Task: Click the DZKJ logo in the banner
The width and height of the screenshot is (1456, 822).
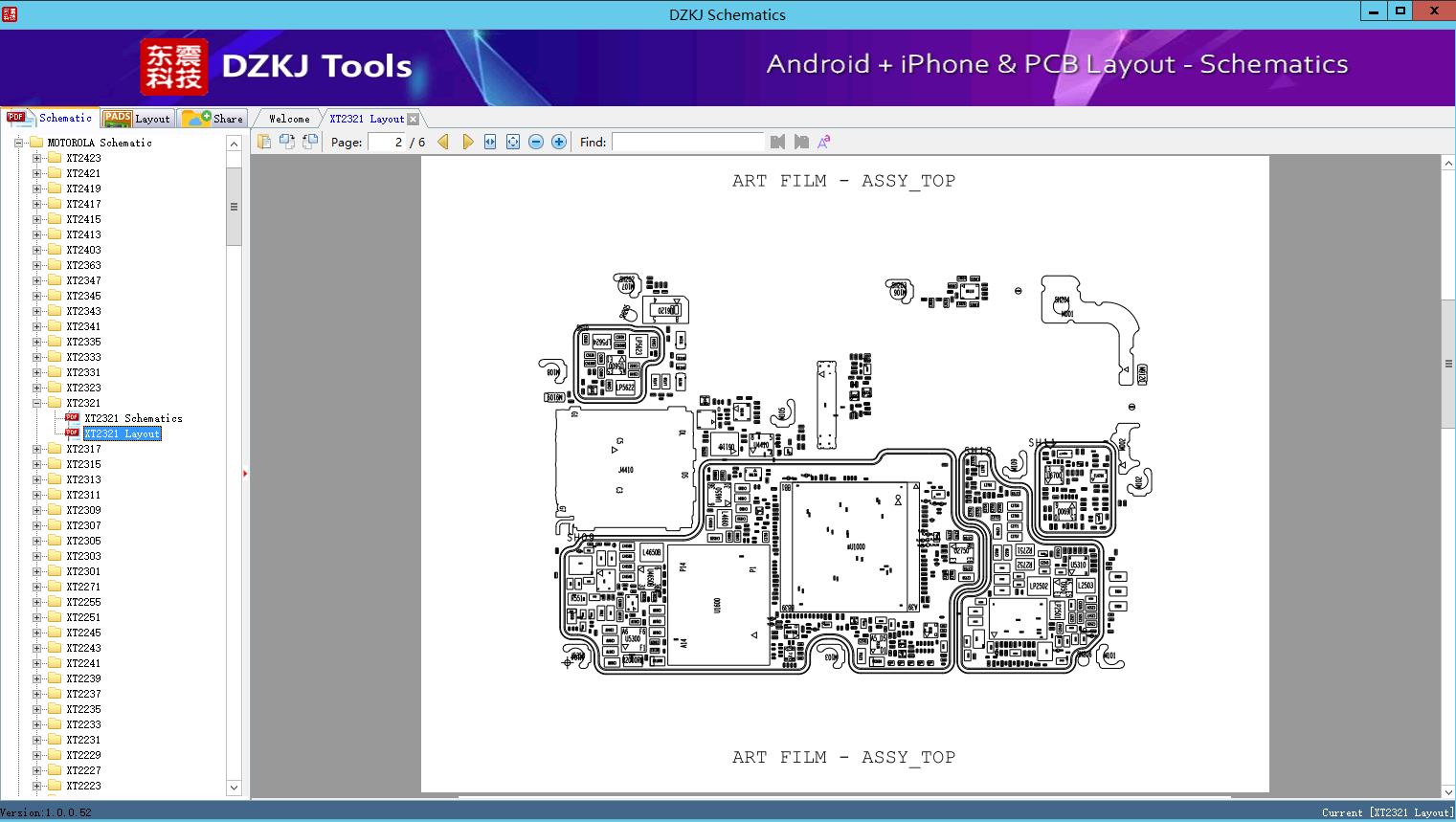Action: point(174,67)
